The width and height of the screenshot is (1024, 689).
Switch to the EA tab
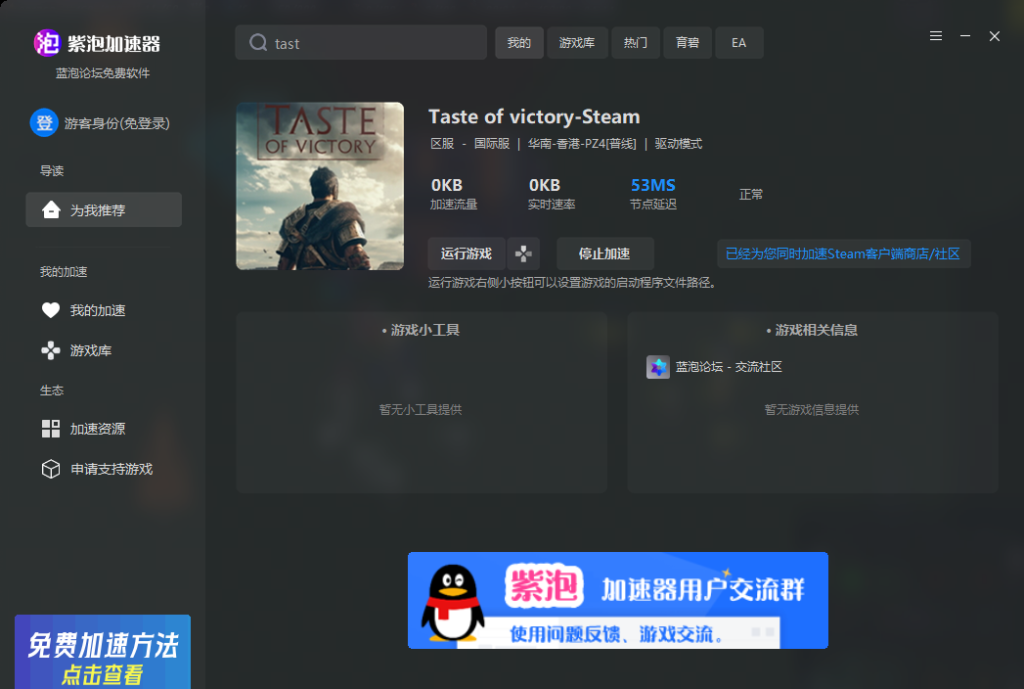point(739,43)
